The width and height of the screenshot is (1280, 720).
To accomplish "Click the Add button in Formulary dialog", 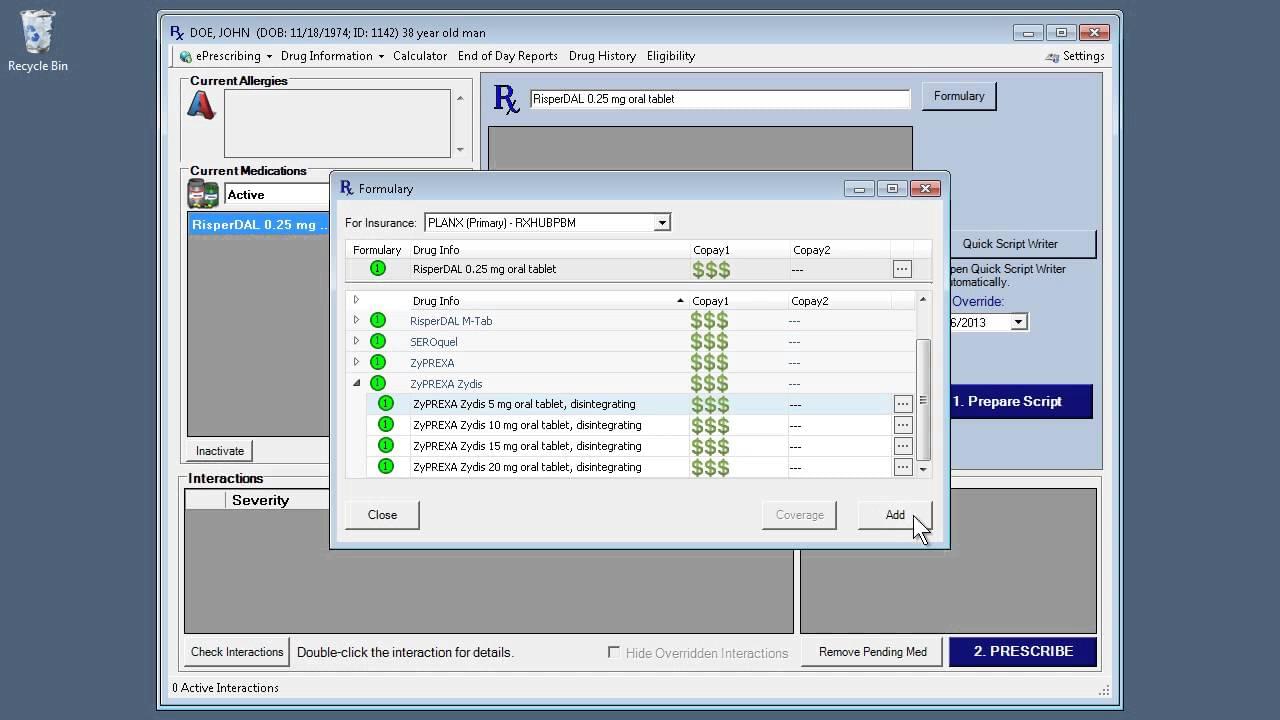I will 894,515.
